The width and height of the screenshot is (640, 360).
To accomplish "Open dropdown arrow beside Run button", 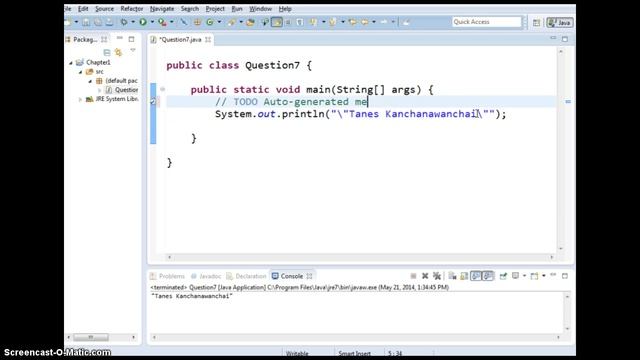I will pos(152,22).
